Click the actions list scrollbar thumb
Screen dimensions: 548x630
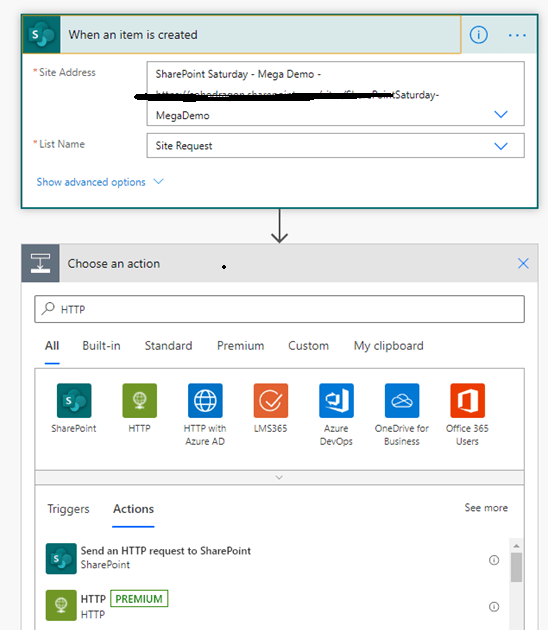tap(516, 567)
